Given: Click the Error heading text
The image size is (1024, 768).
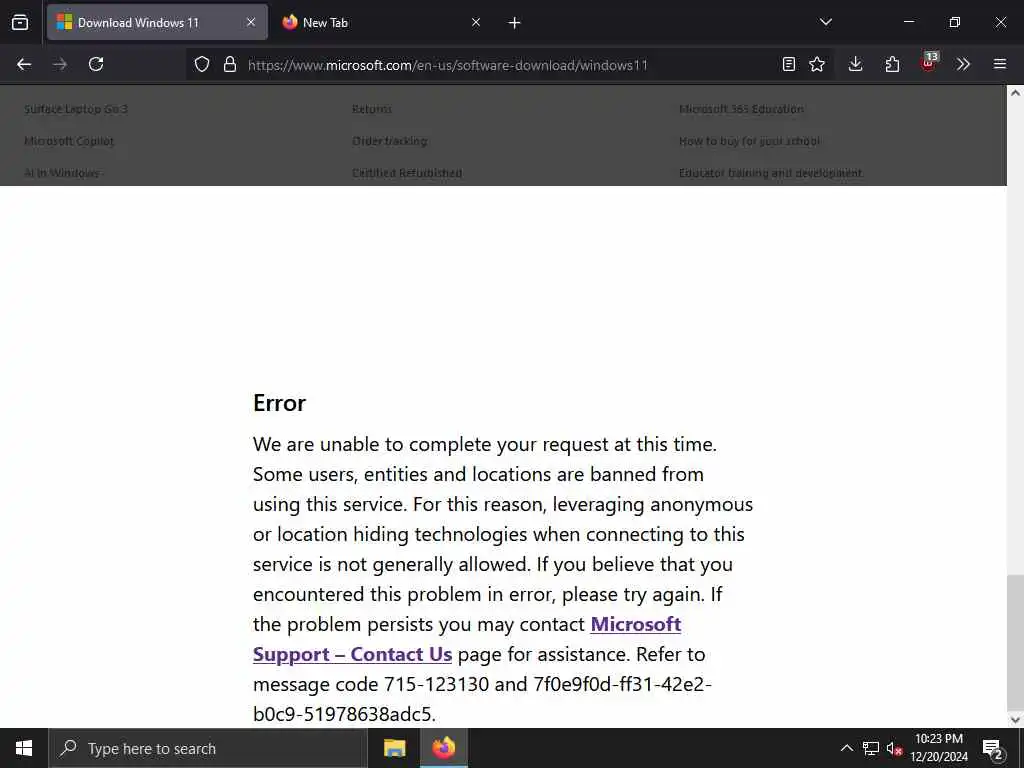Looking at the screenshot, I should click(279, 403).
